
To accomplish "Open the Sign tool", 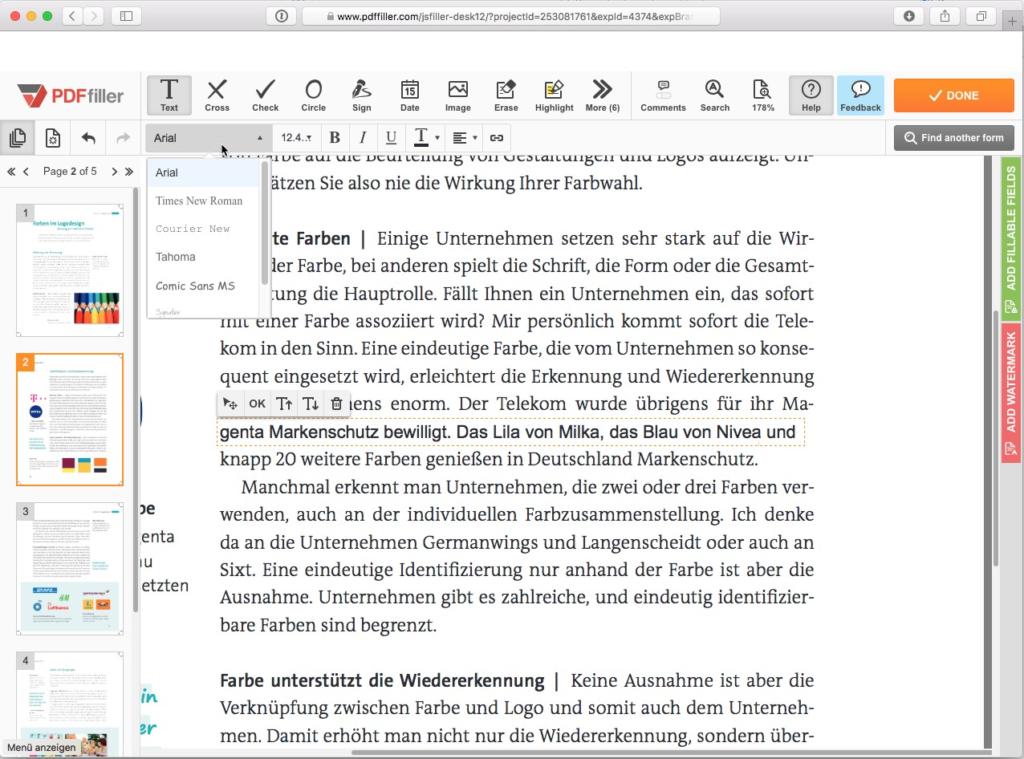I will [x=361, y=95].
